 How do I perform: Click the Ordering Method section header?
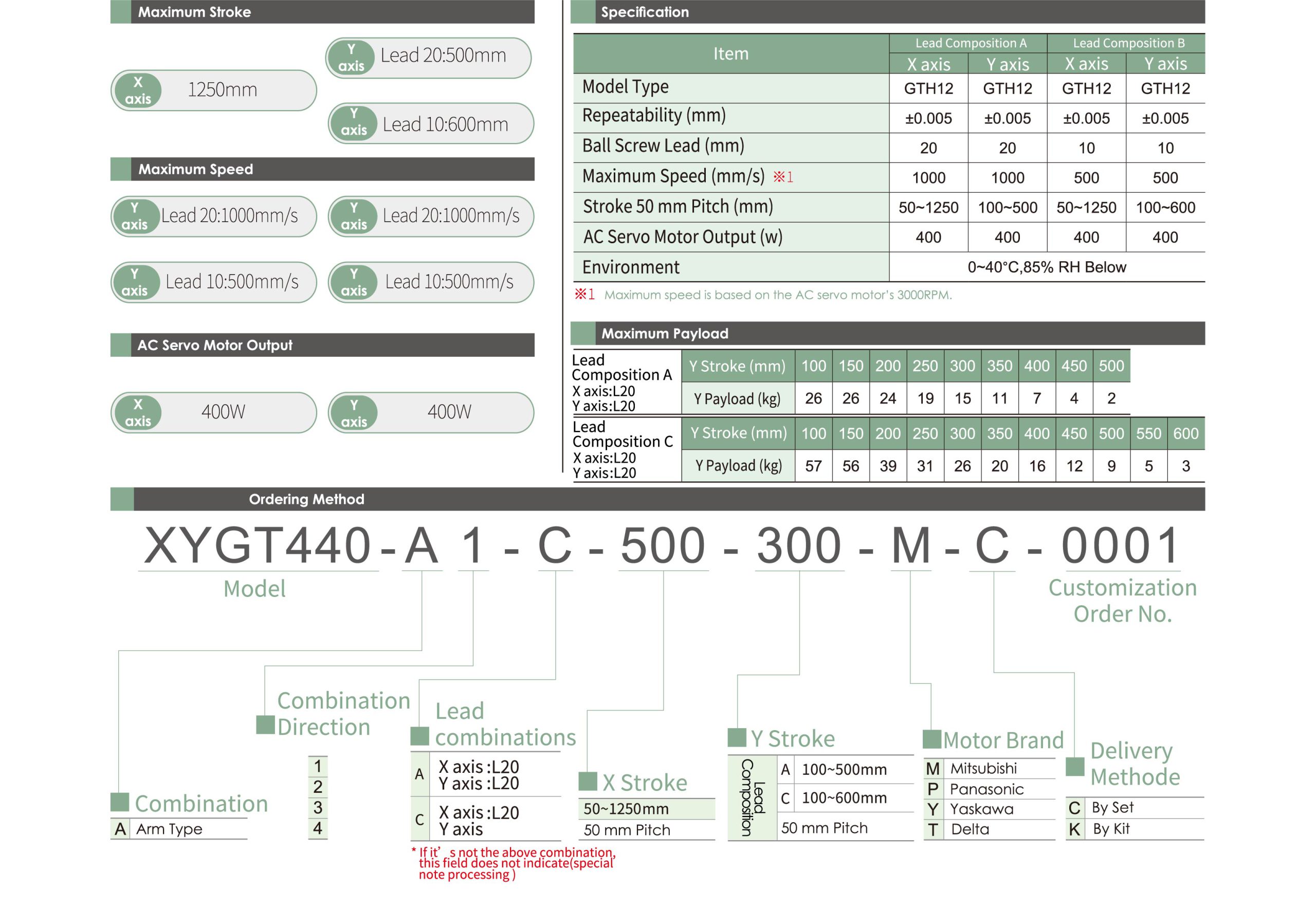pyautogui.click(x=306, y=499)
